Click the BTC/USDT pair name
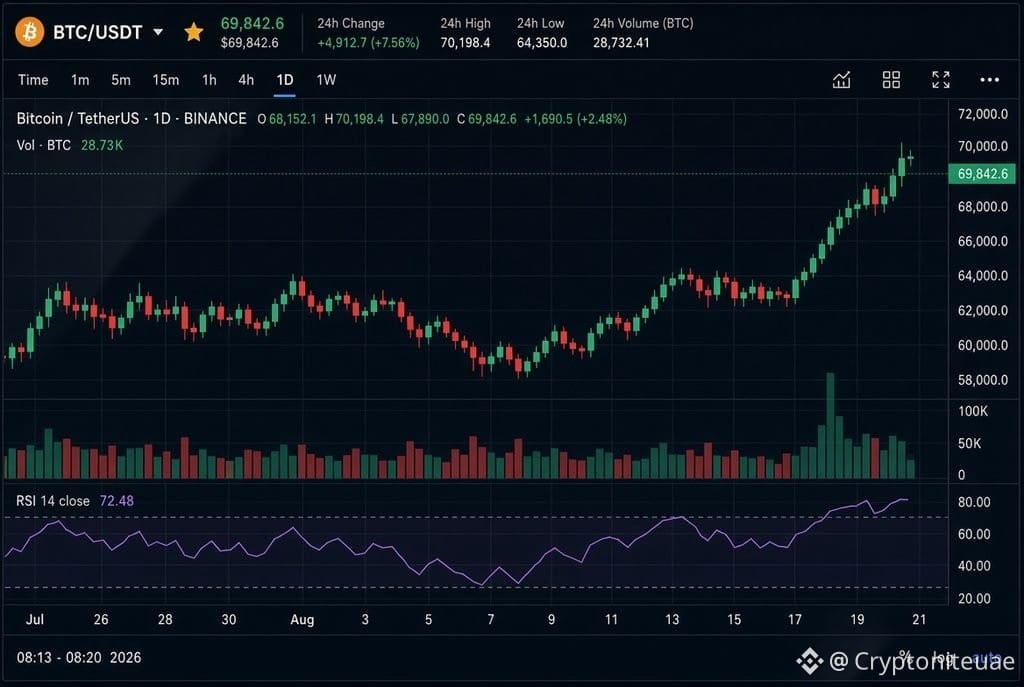 [97, 32]
